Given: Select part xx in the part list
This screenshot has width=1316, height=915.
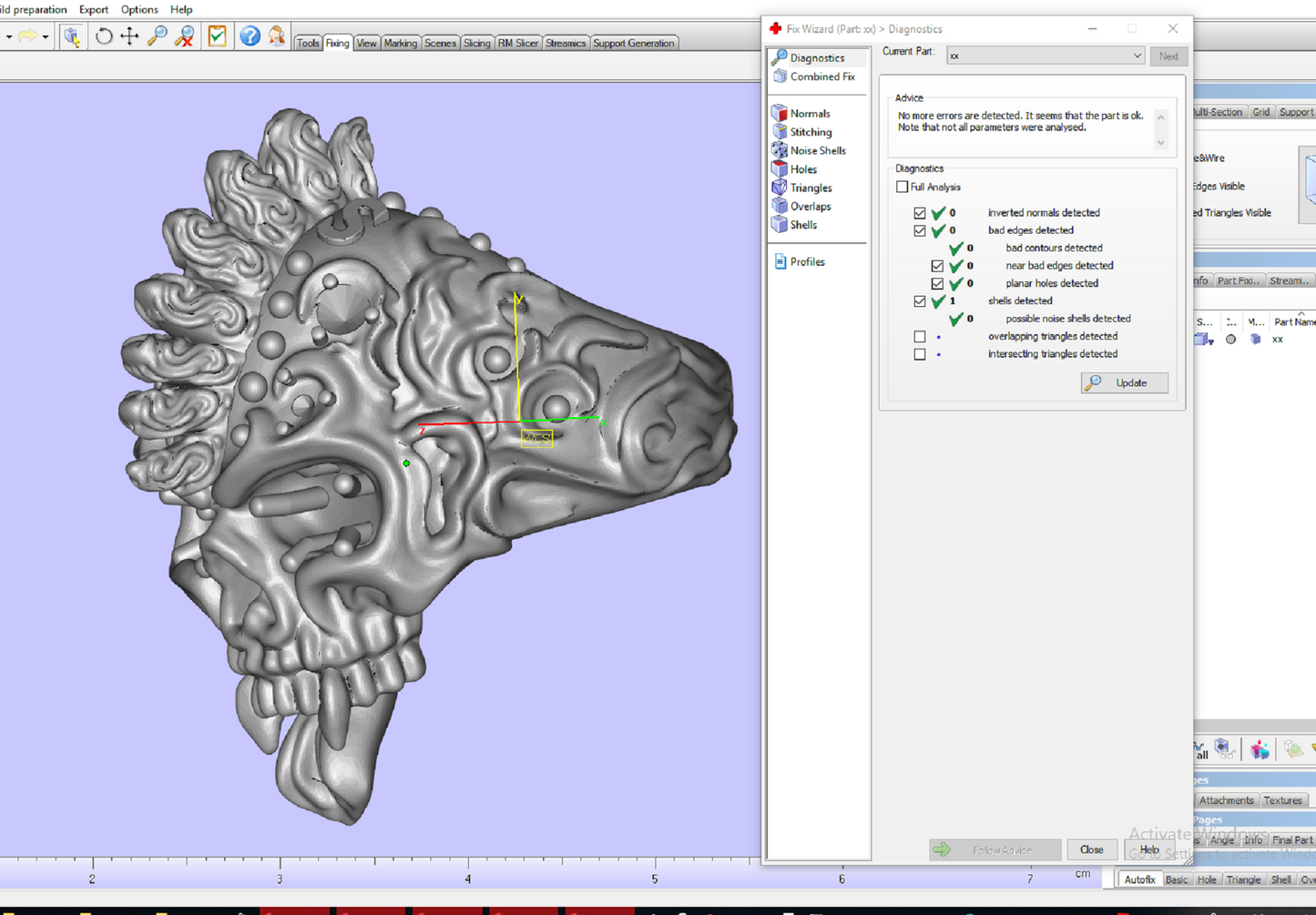Looking at the screenshot, I should pos(1278,340).
